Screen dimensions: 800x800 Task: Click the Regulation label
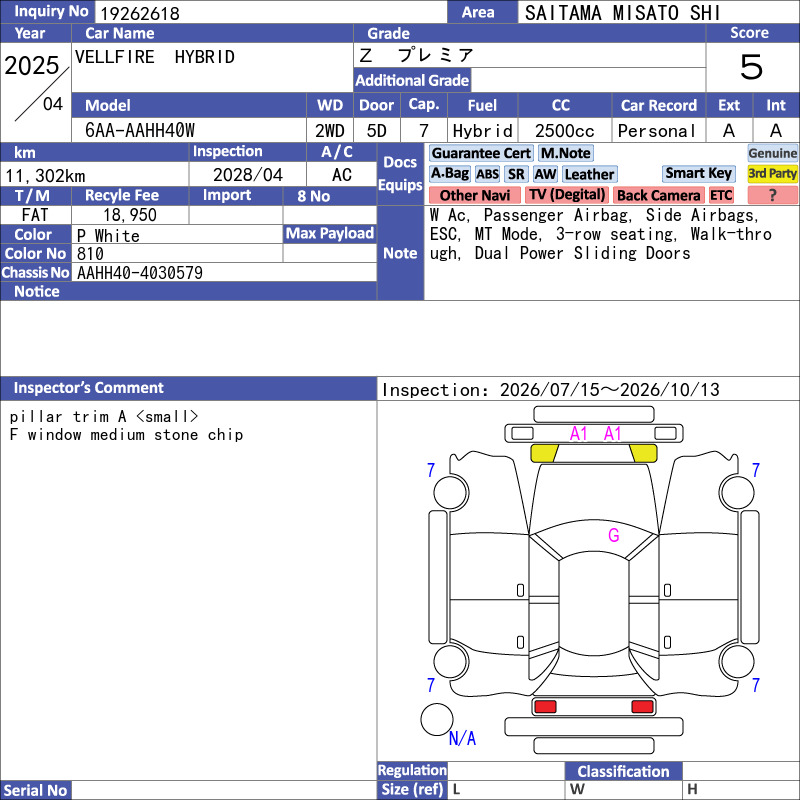[412, 770]
